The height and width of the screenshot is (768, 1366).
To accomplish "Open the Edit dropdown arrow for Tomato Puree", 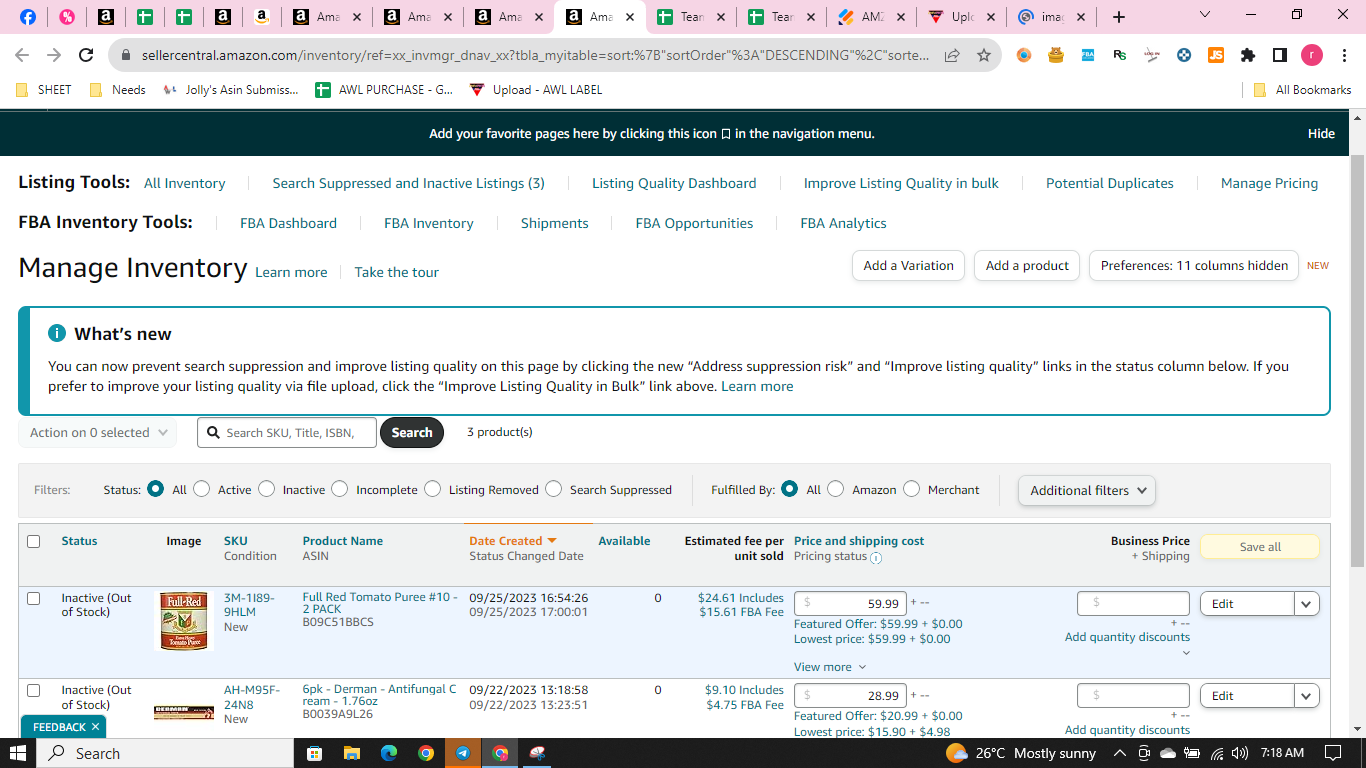I will (1307, 604).
